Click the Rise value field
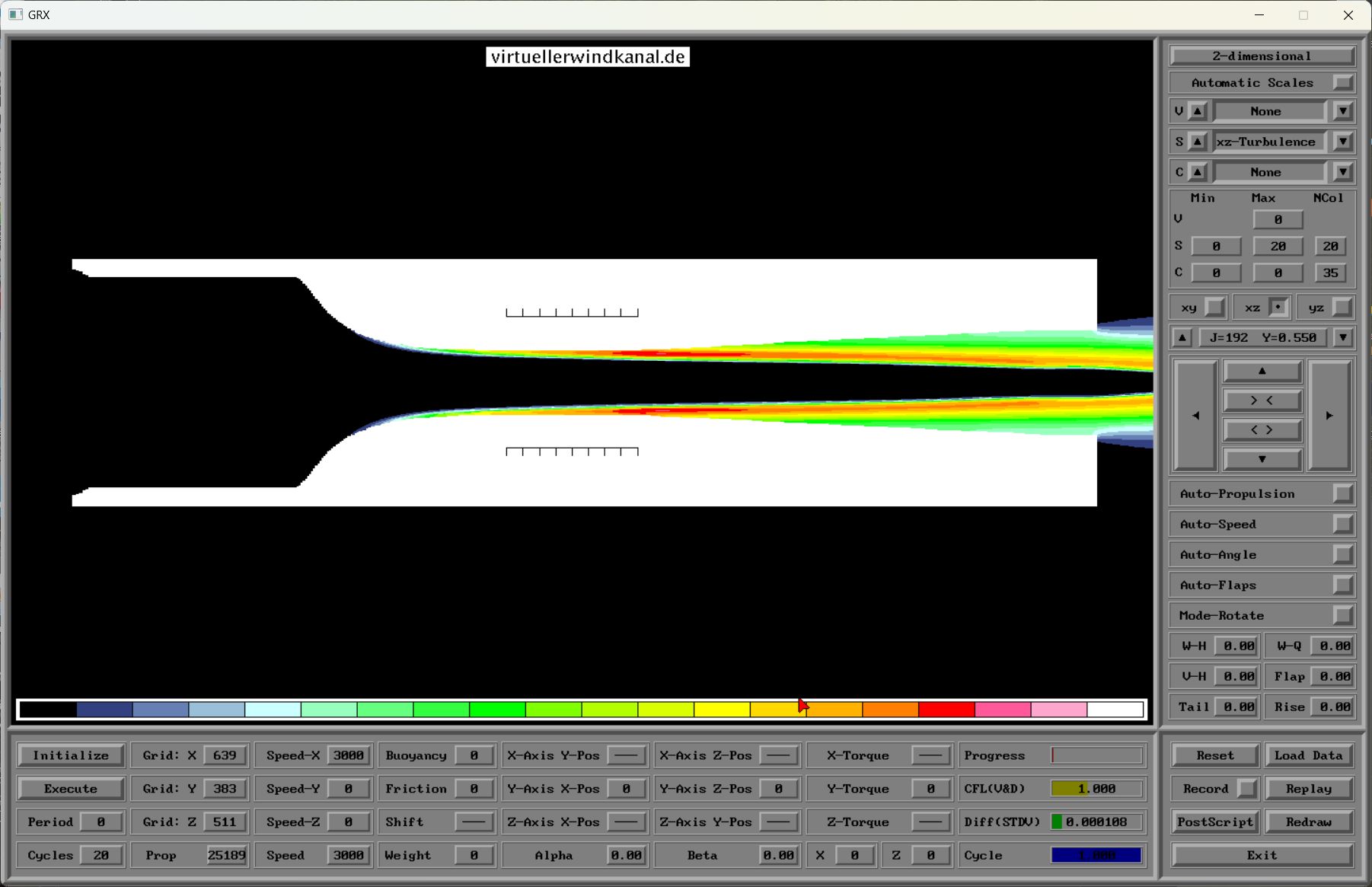 pyautogui.click(x=1334, y=707)
